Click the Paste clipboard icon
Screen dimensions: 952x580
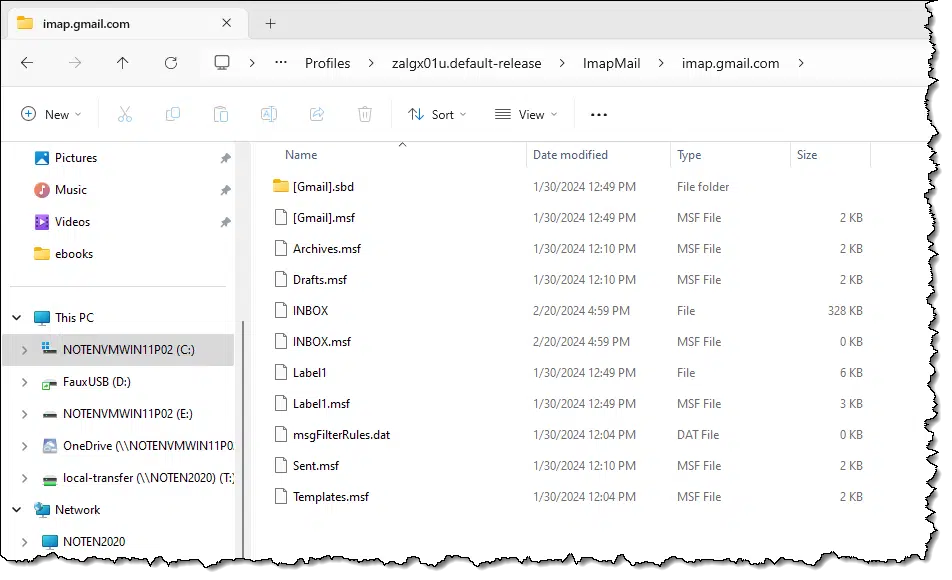(221, 114)
